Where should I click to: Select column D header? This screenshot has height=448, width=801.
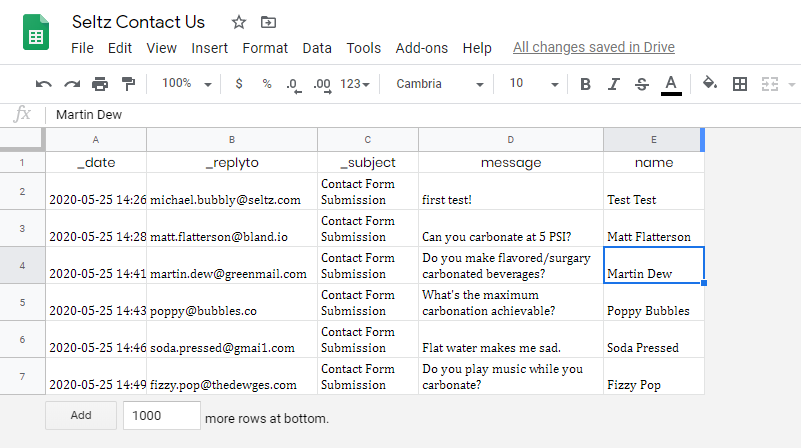[x=511, y=139]
